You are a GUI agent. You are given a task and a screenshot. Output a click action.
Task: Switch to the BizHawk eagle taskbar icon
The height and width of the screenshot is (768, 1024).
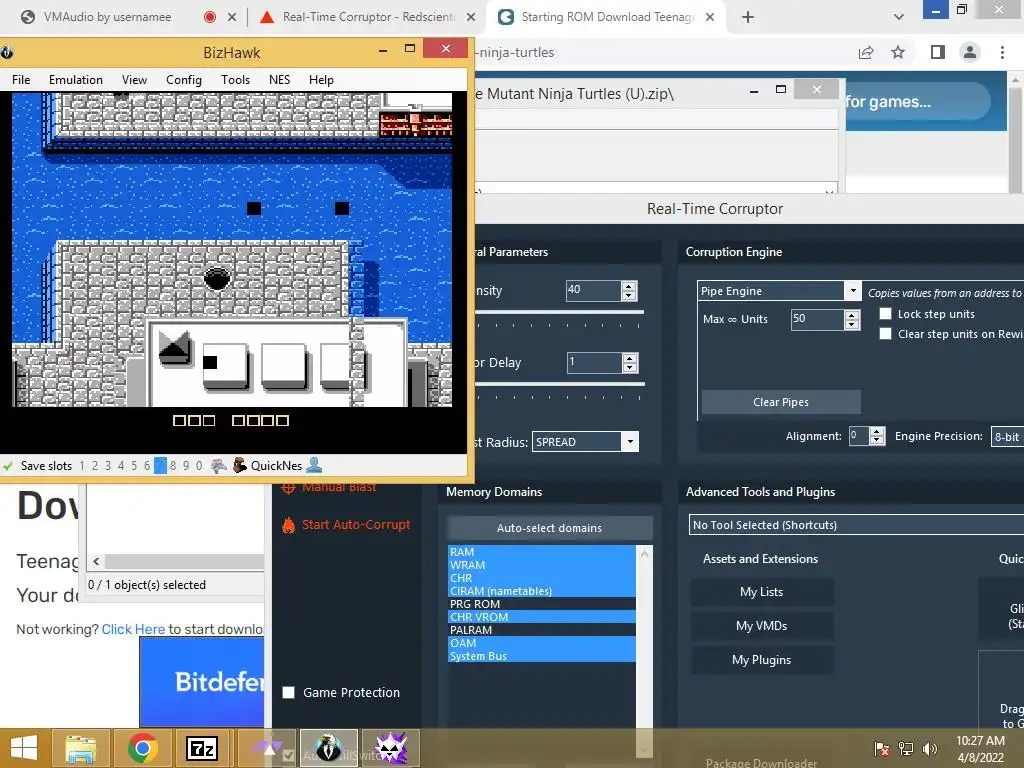point(328,748)
